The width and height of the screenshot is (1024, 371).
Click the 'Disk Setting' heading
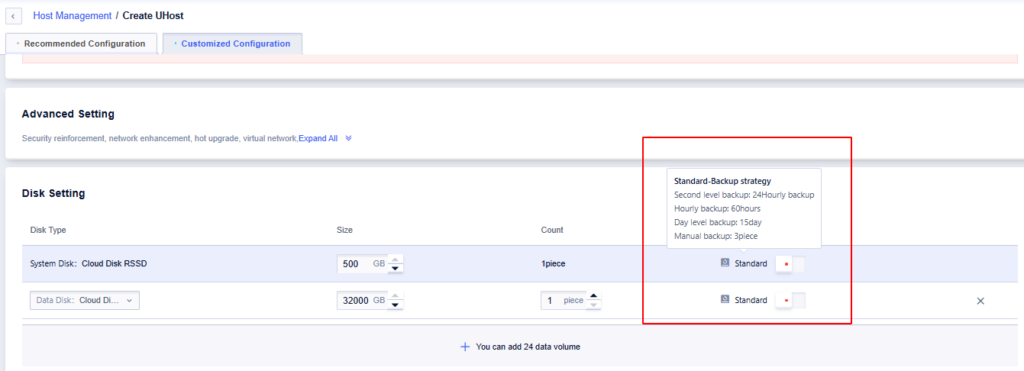(54, 193)
